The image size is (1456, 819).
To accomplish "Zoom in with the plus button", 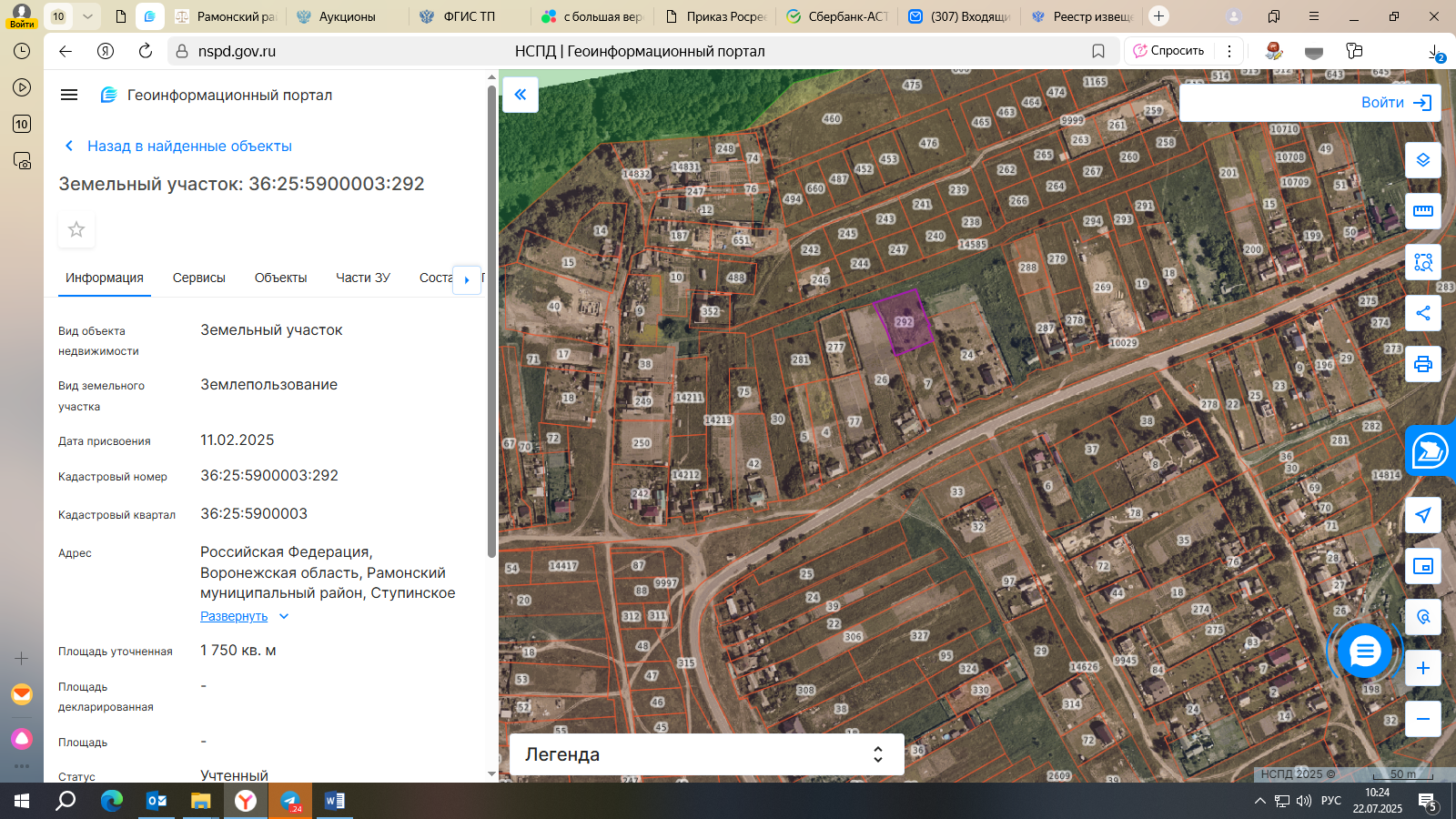I will click(1423, 668).
